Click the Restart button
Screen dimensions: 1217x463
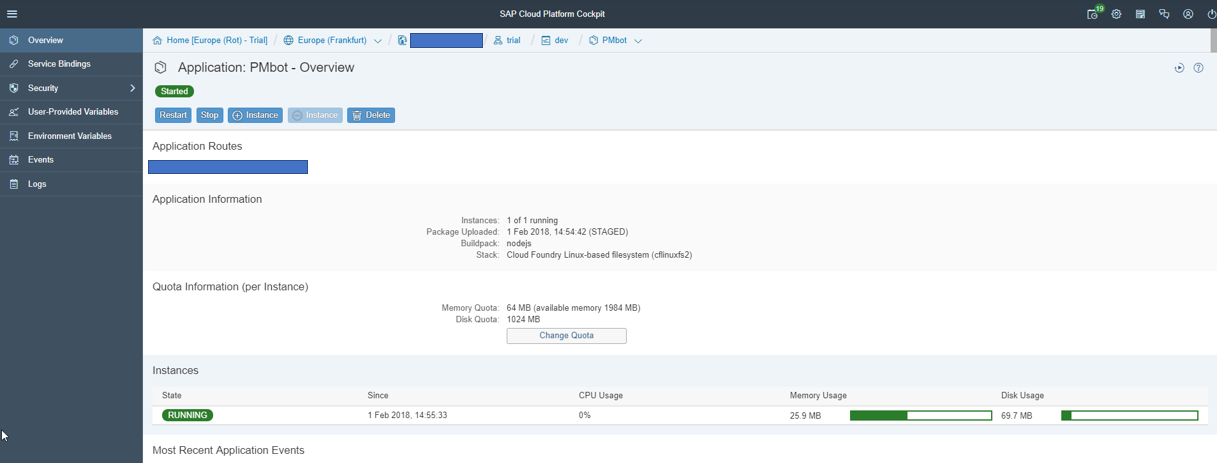173,115
